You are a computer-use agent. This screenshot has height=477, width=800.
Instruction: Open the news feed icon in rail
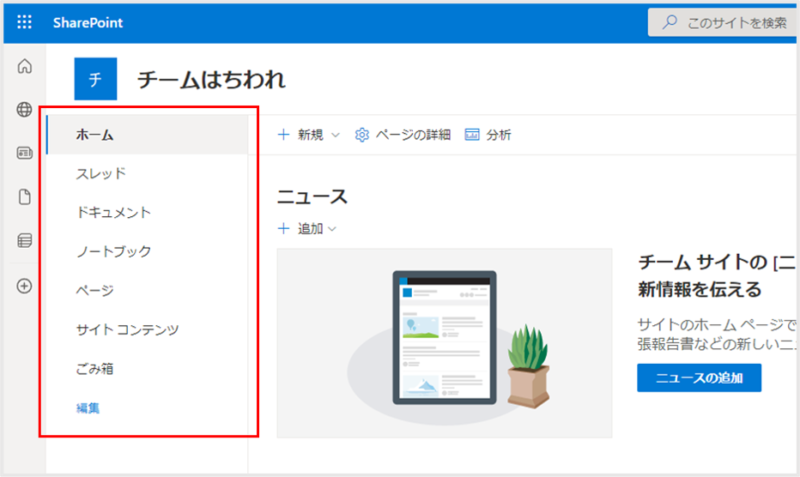tap(25, 153)
